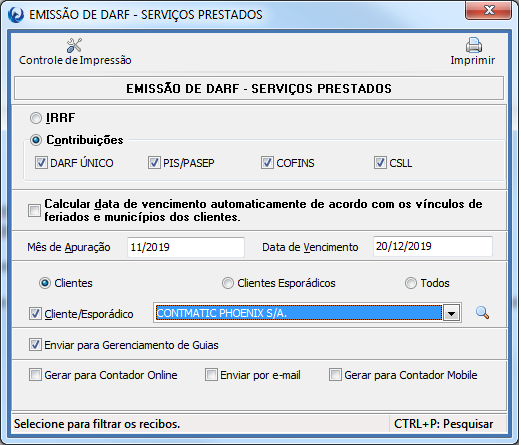Check the Enviar por e-mail box
The width and height of the screenshot is (521, 445).
(211, 375)
